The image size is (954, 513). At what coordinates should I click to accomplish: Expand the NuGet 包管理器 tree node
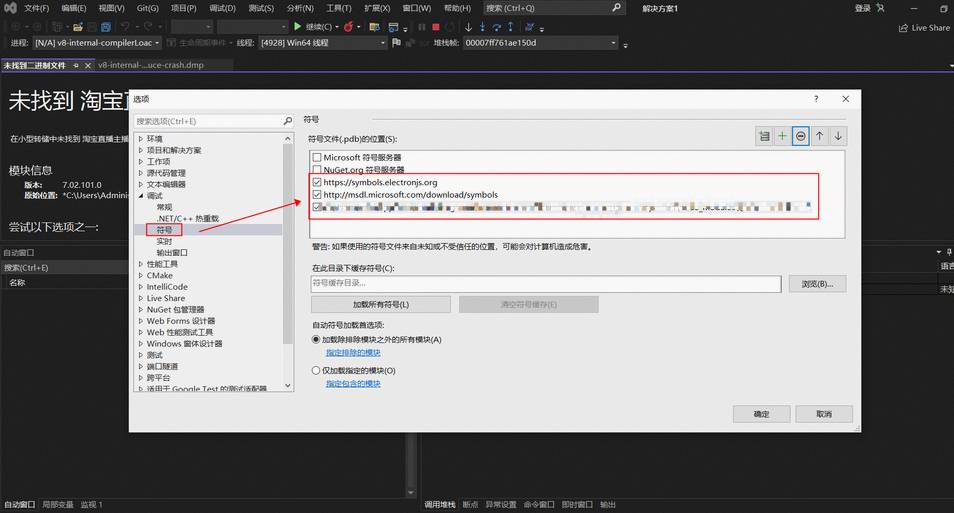[x=141, y=310]
